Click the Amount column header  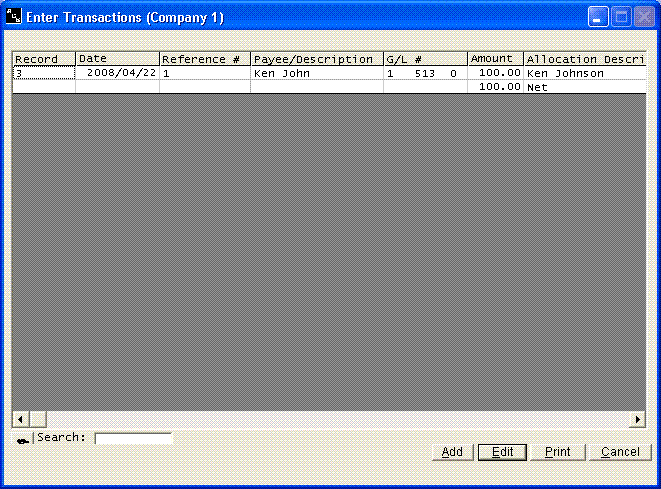[x=495, y=59]
